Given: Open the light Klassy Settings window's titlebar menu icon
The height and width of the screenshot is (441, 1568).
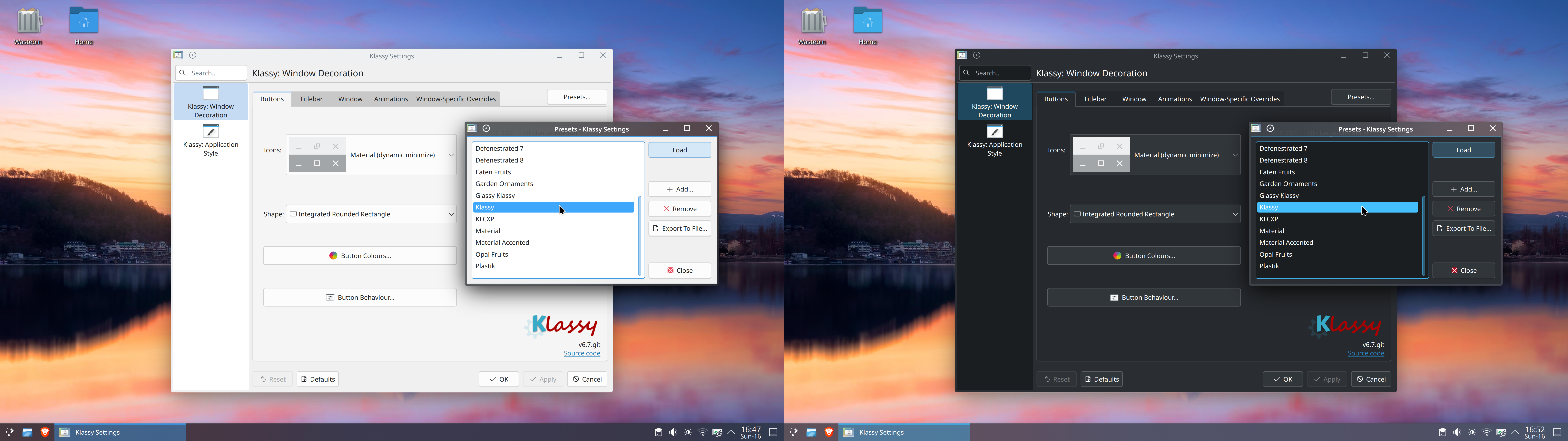Looking at the screenshot, I should point(178,55).
